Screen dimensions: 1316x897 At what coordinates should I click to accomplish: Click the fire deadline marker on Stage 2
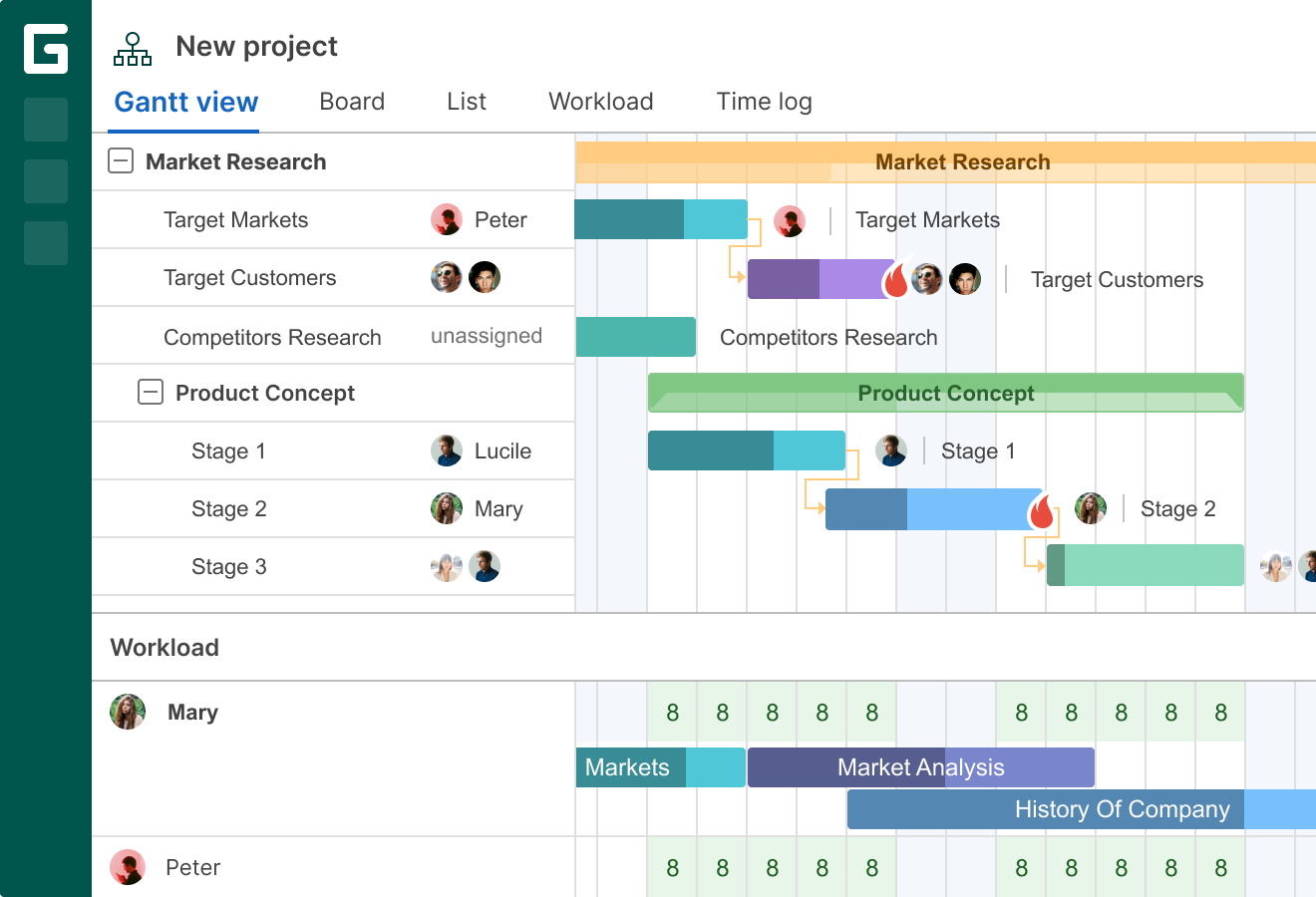(1040, 511)
